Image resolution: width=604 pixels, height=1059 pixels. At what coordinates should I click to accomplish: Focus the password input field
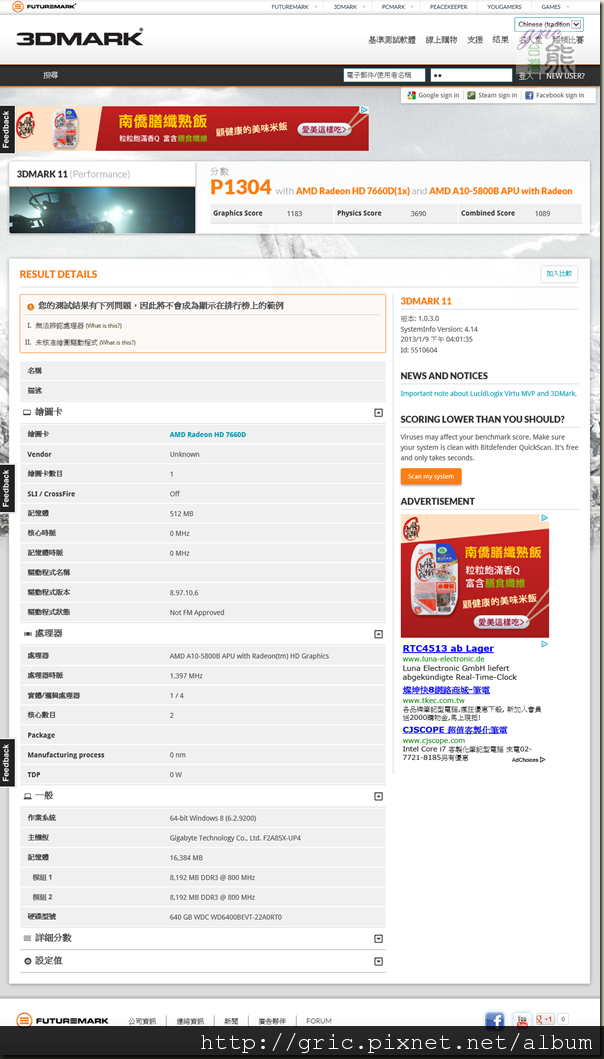click(x=471, y=76)
